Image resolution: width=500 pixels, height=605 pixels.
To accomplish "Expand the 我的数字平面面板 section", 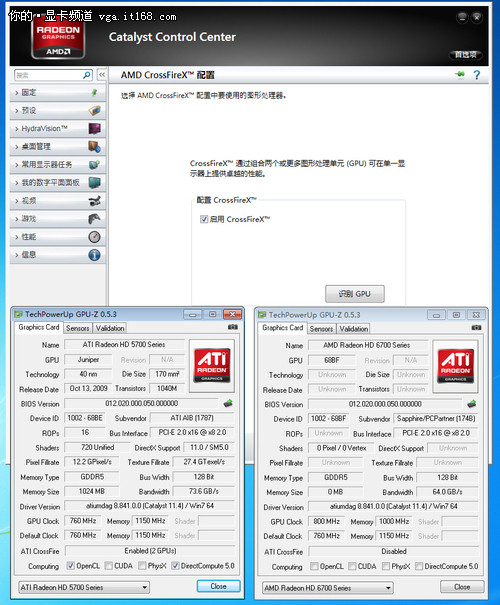I will [x=58, y=183].
